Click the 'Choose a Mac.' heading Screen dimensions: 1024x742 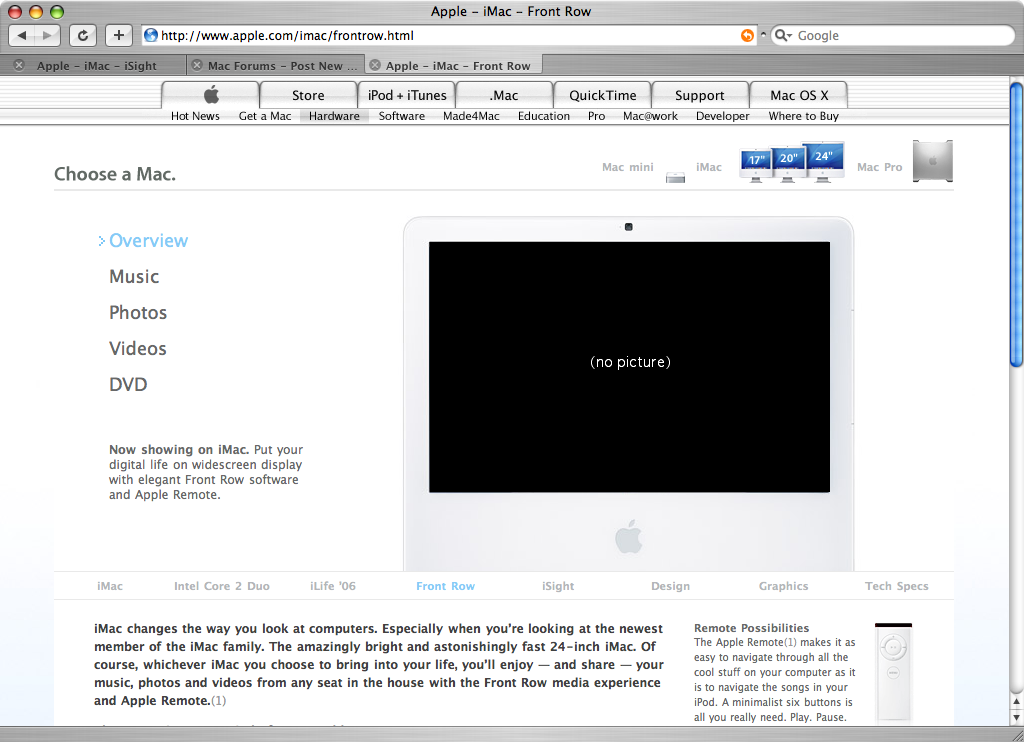(115, 174)
